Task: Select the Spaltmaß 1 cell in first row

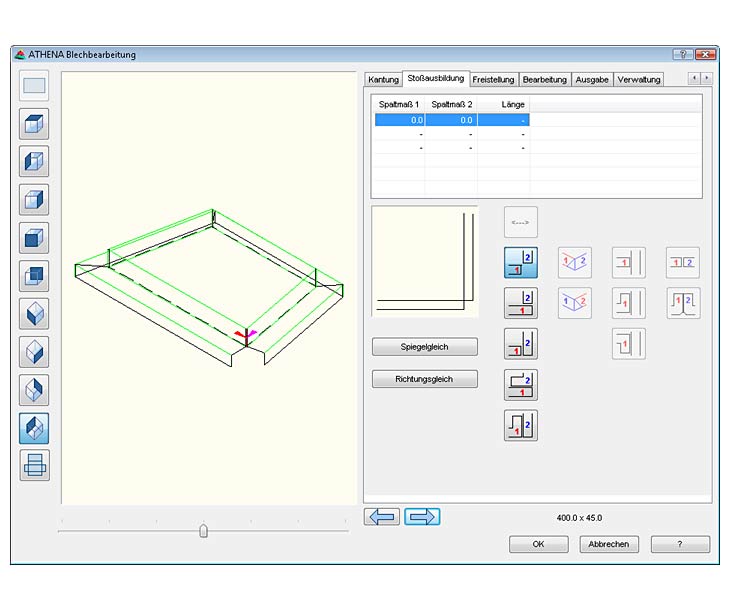Action: 399,120
